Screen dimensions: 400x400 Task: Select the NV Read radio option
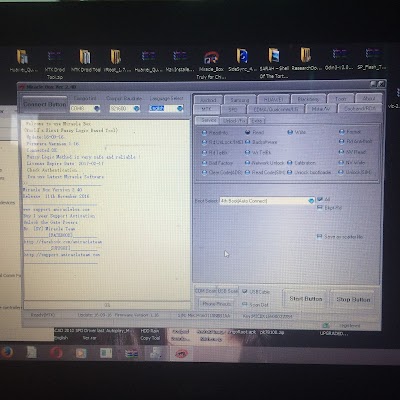click(352, 152)
